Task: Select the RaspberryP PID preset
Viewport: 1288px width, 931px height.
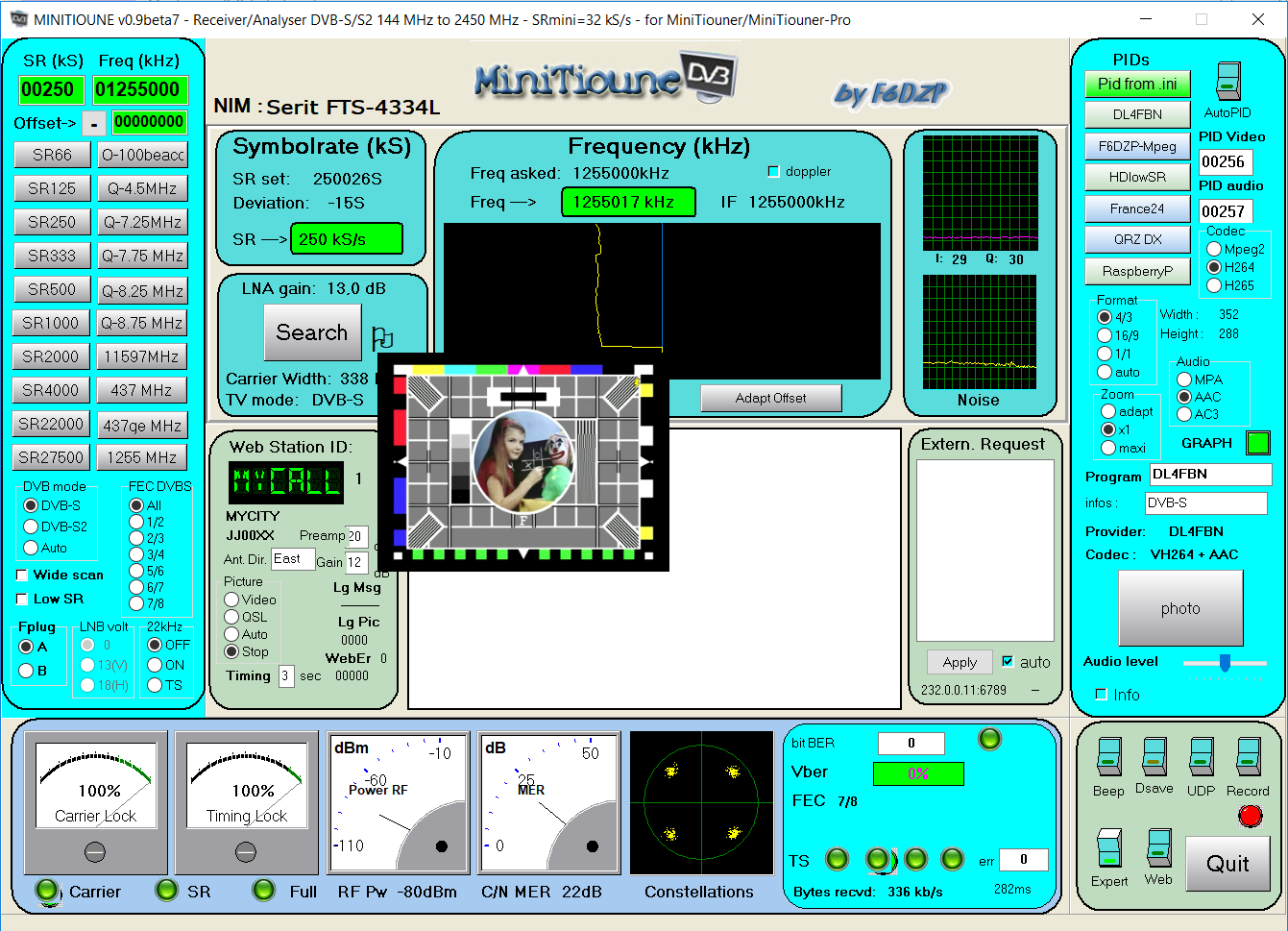Action: coord(1137,272)
